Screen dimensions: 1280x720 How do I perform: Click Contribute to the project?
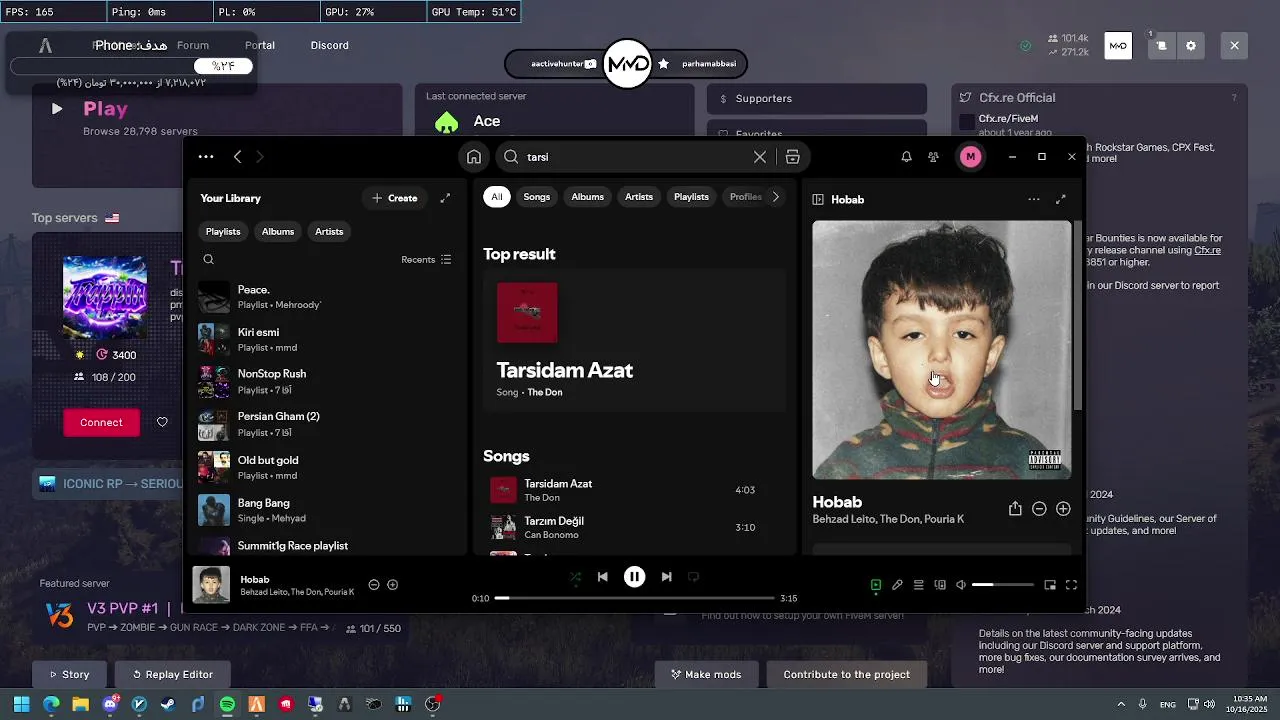coord(846,674)
